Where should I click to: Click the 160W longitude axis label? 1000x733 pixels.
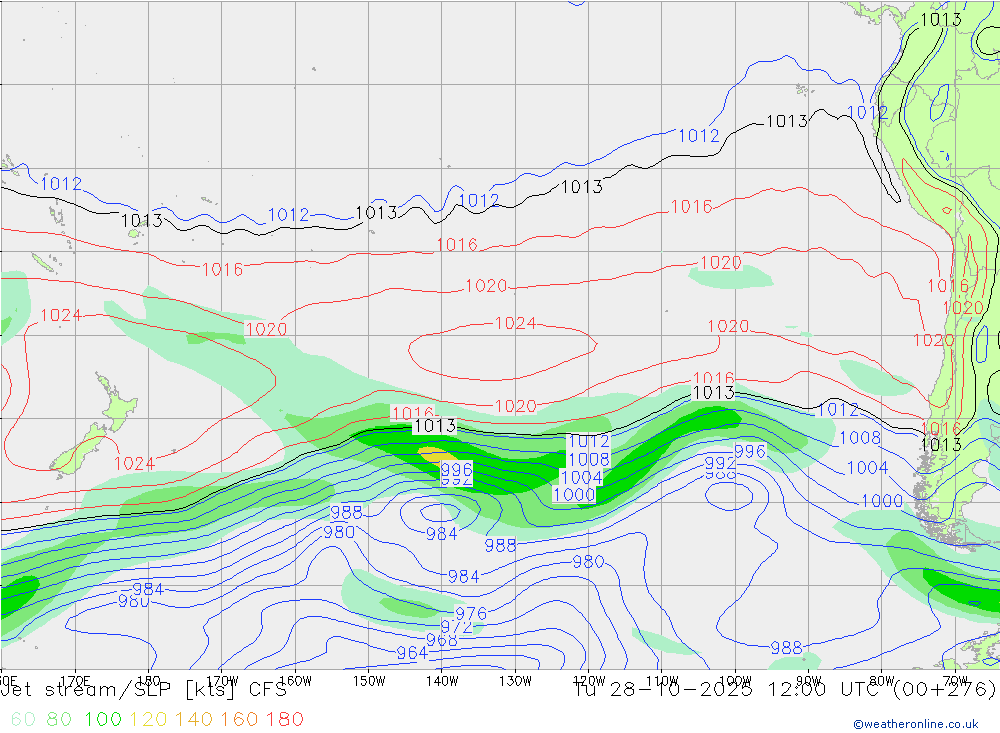[295, 681]
